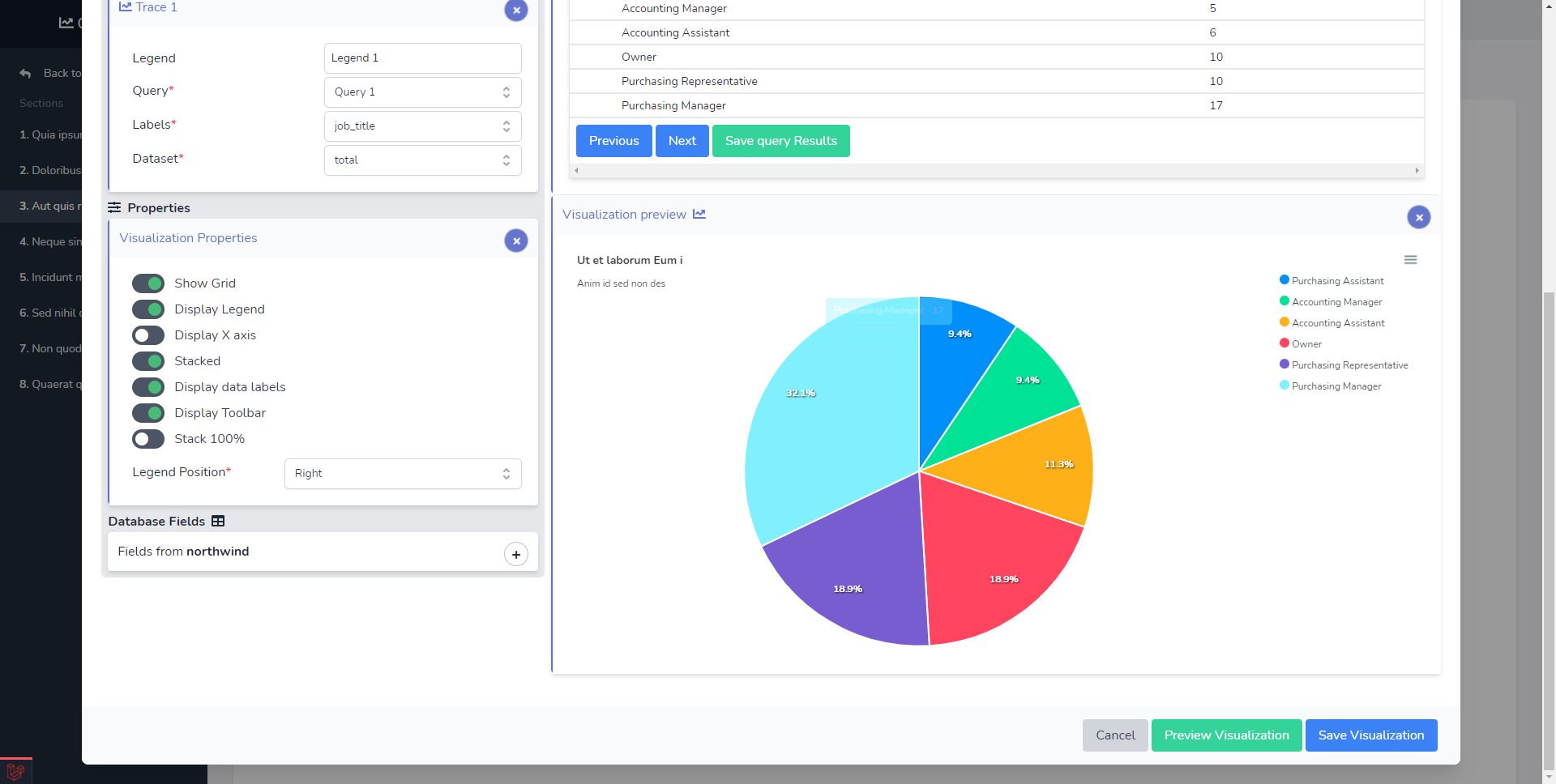Close the Trace 1 panel
Image resolution: width=1556 pixels, height=784 pixels.
[x=515, y=11]
